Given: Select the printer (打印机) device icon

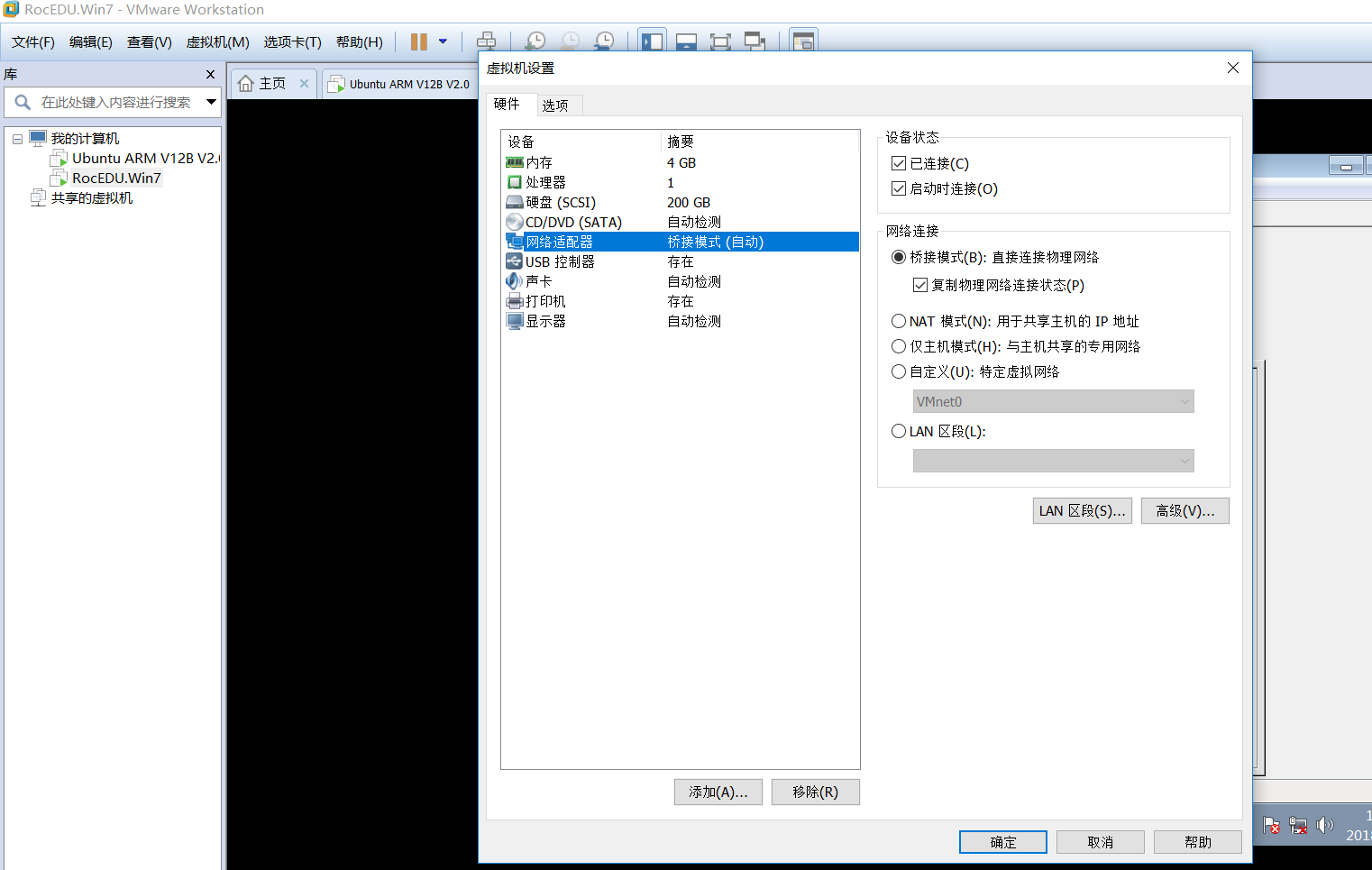Looking at the screenshot, I should coord(515,301).
